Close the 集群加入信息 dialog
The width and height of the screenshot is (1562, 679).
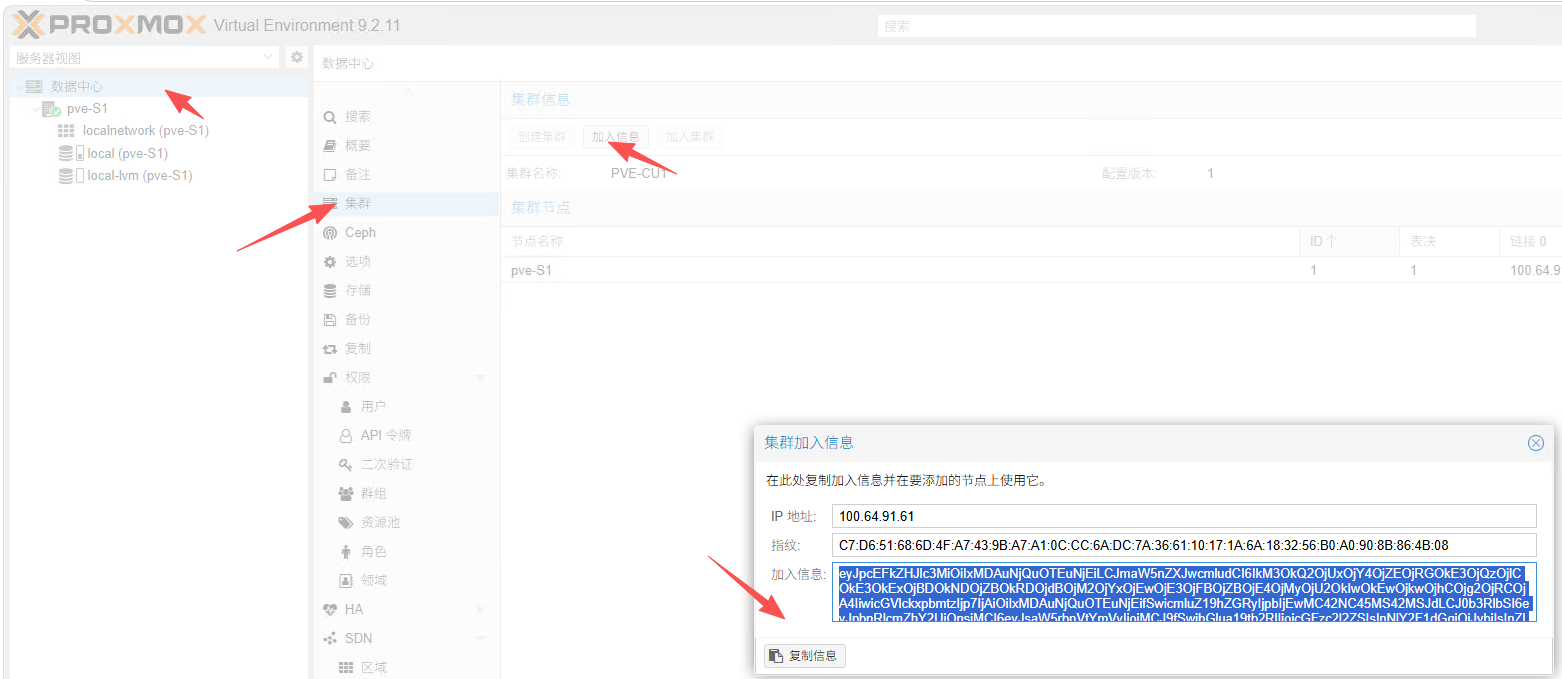1536,443
